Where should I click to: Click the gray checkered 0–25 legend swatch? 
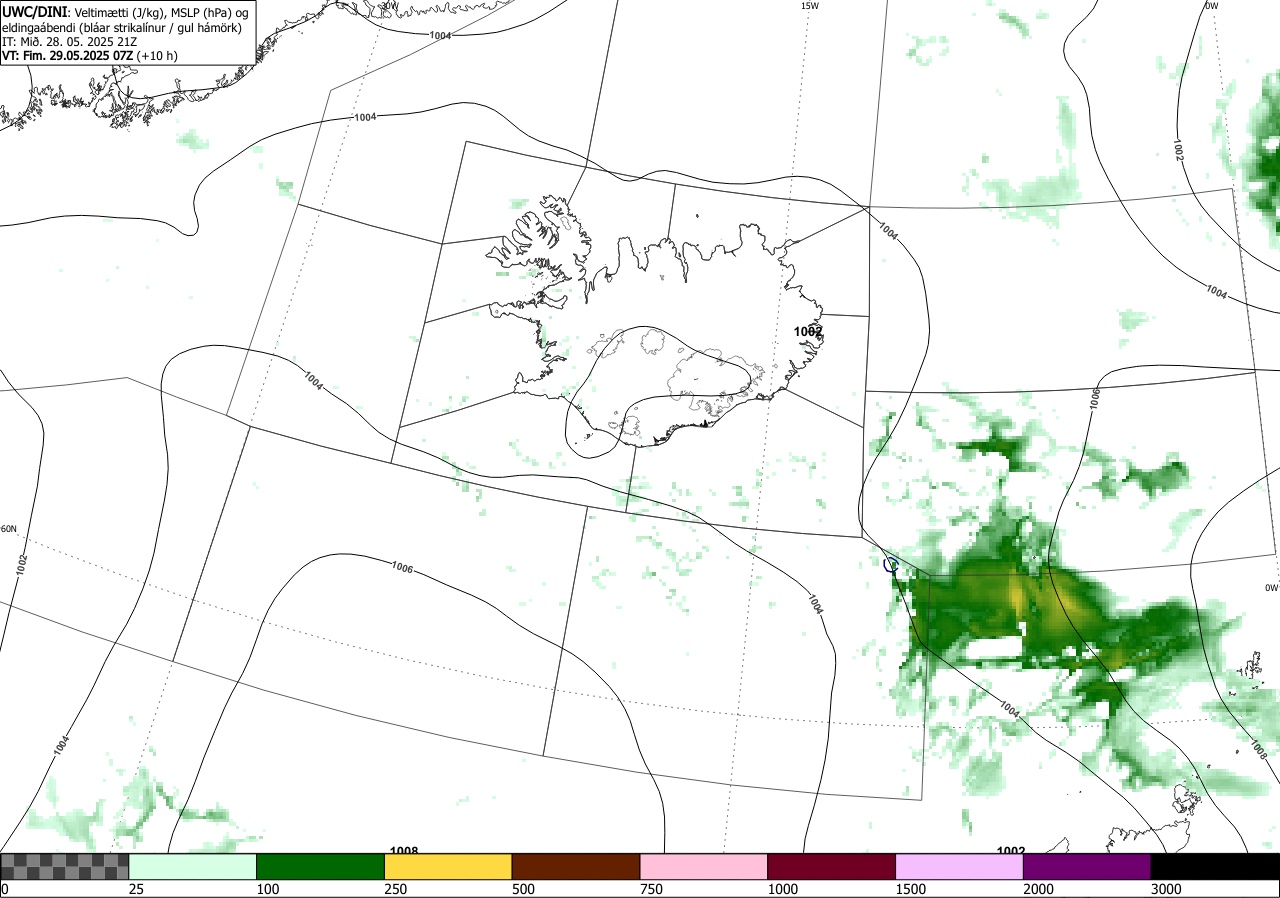coord(65,866)
